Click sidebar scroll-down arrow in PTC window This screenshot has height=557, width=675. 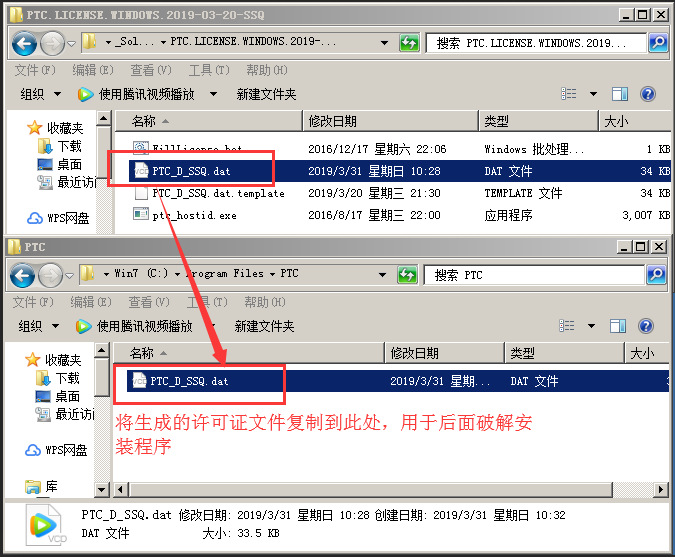click(102, 489)
